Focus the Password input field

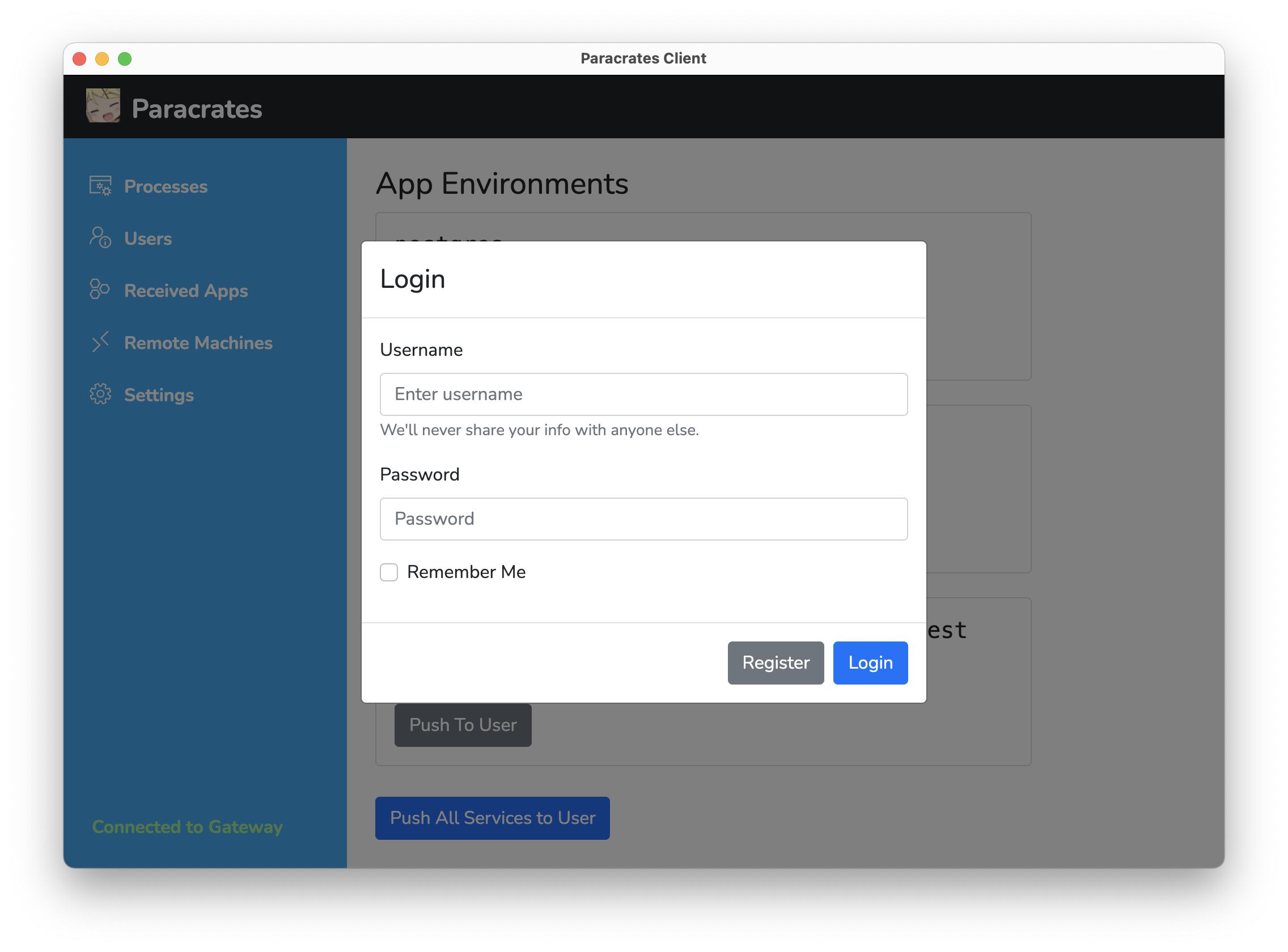point(643,518)
